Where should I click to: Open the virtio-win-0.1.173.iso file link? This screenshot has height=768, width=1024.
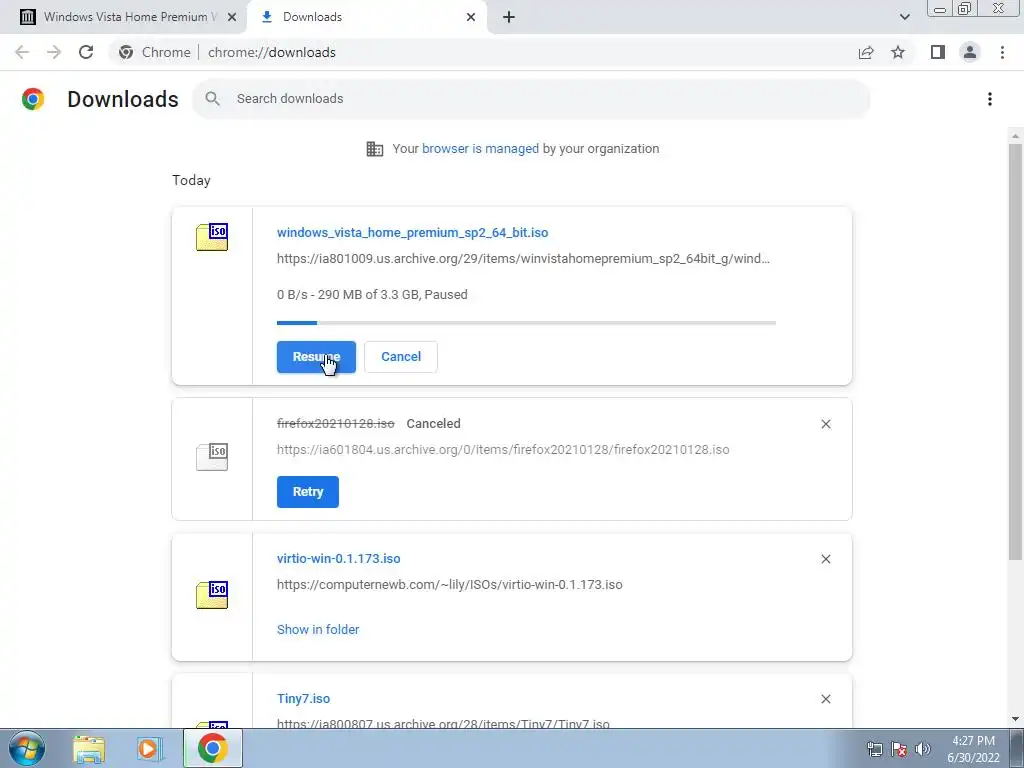[x=338, y=558]
